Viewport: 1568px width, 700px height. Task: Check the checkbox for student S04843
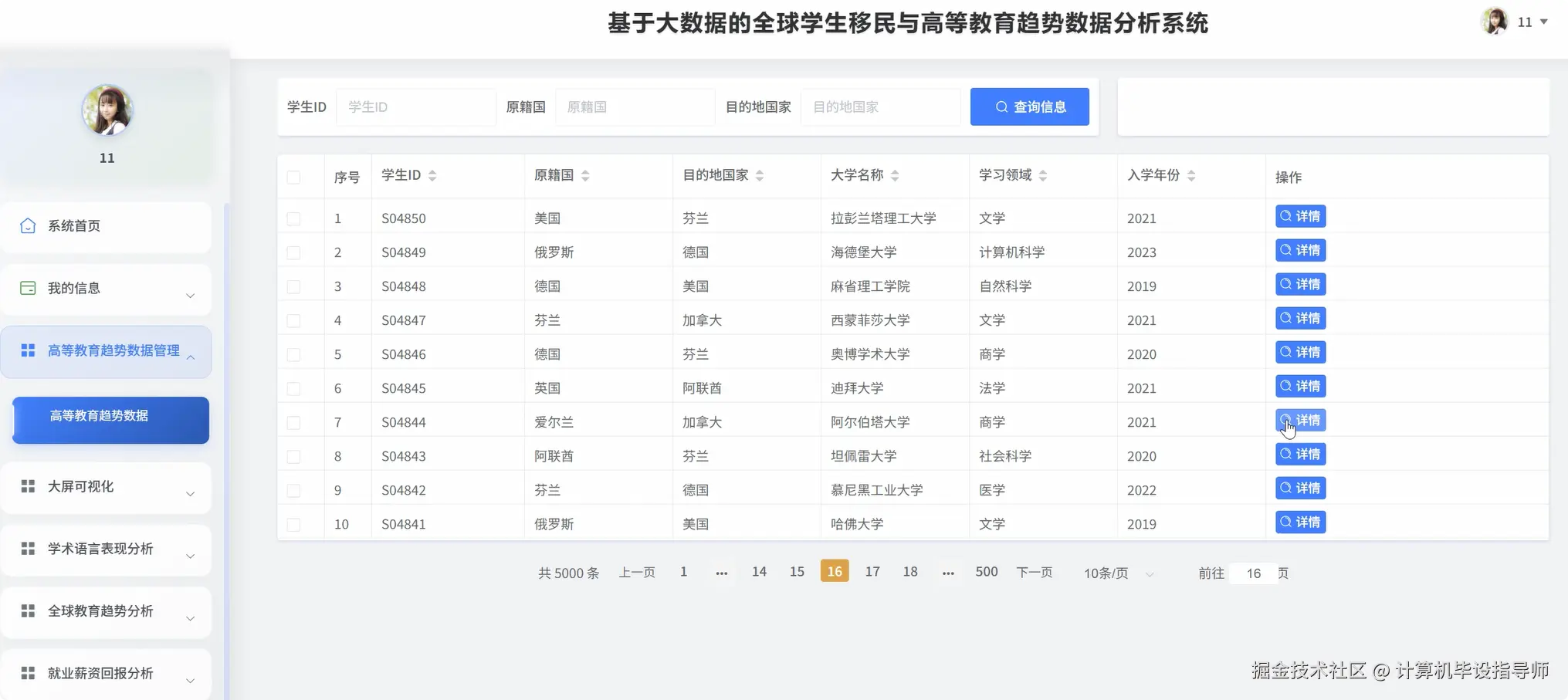tap(293, 456)
